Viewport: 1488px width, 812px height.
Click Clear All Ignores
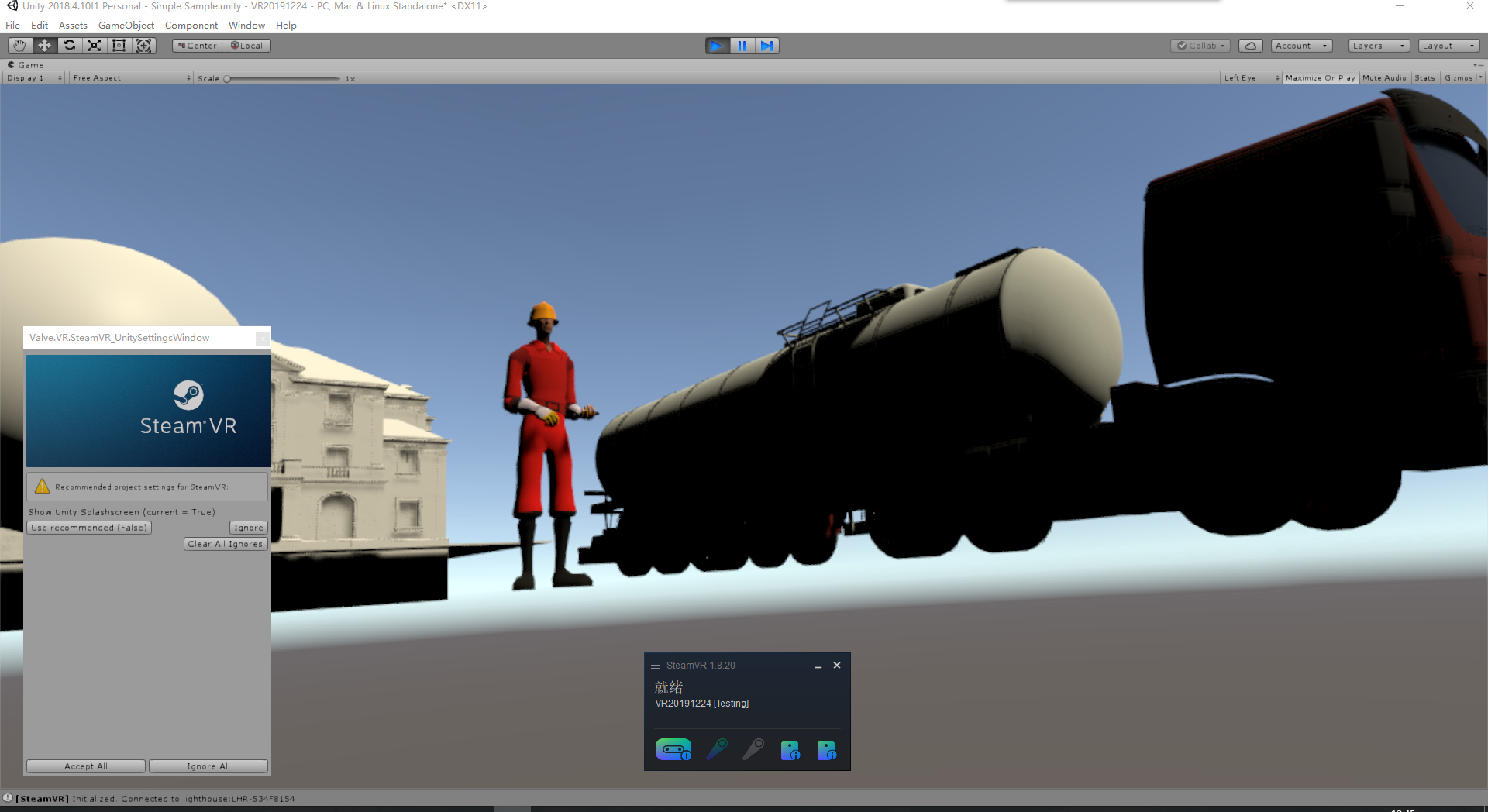click(x=226, y=544)
